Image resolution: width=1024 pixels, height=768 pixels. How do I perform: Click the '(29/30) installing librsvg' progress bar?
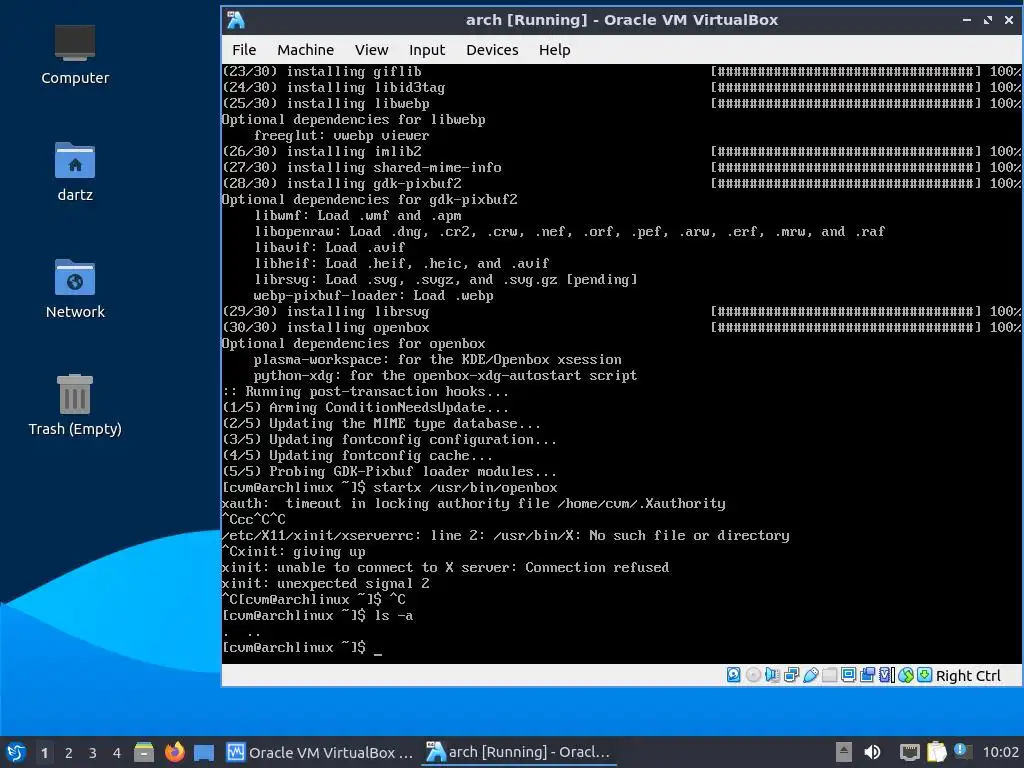[x=846, y=311]
